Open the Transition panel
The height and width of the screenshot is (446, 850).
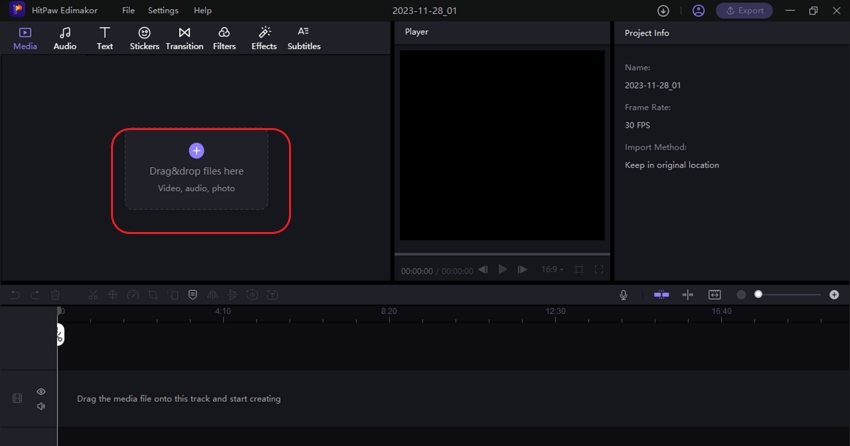coord(184,38)
